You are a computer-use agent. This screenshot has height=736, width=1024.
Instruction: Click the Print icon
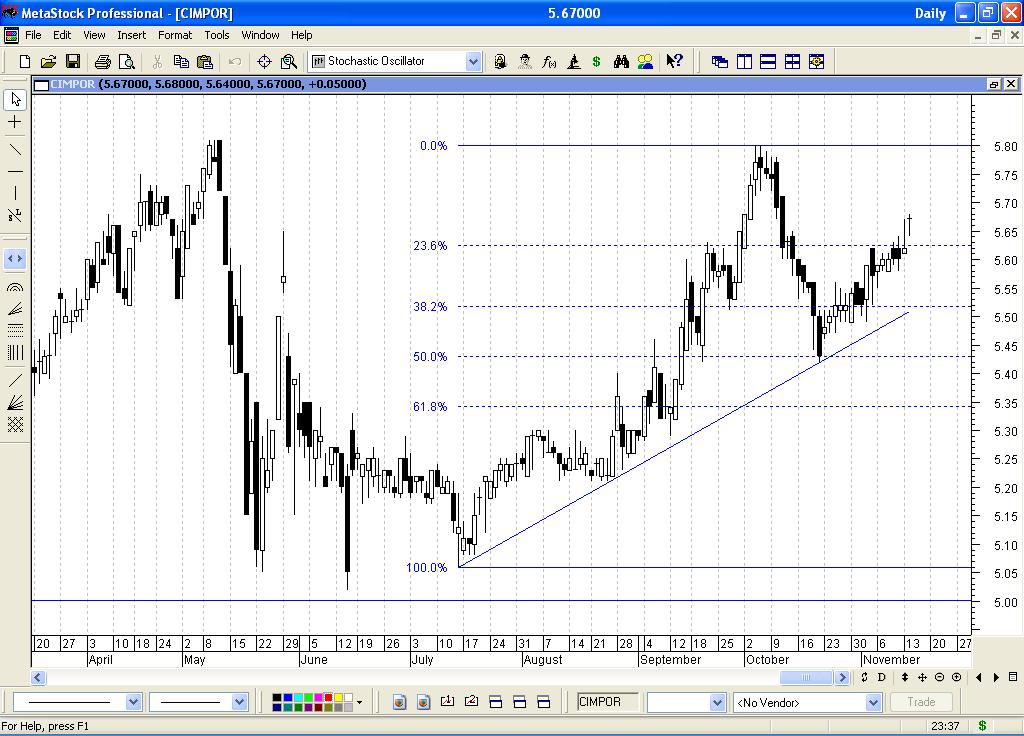(x=103, y=61)
